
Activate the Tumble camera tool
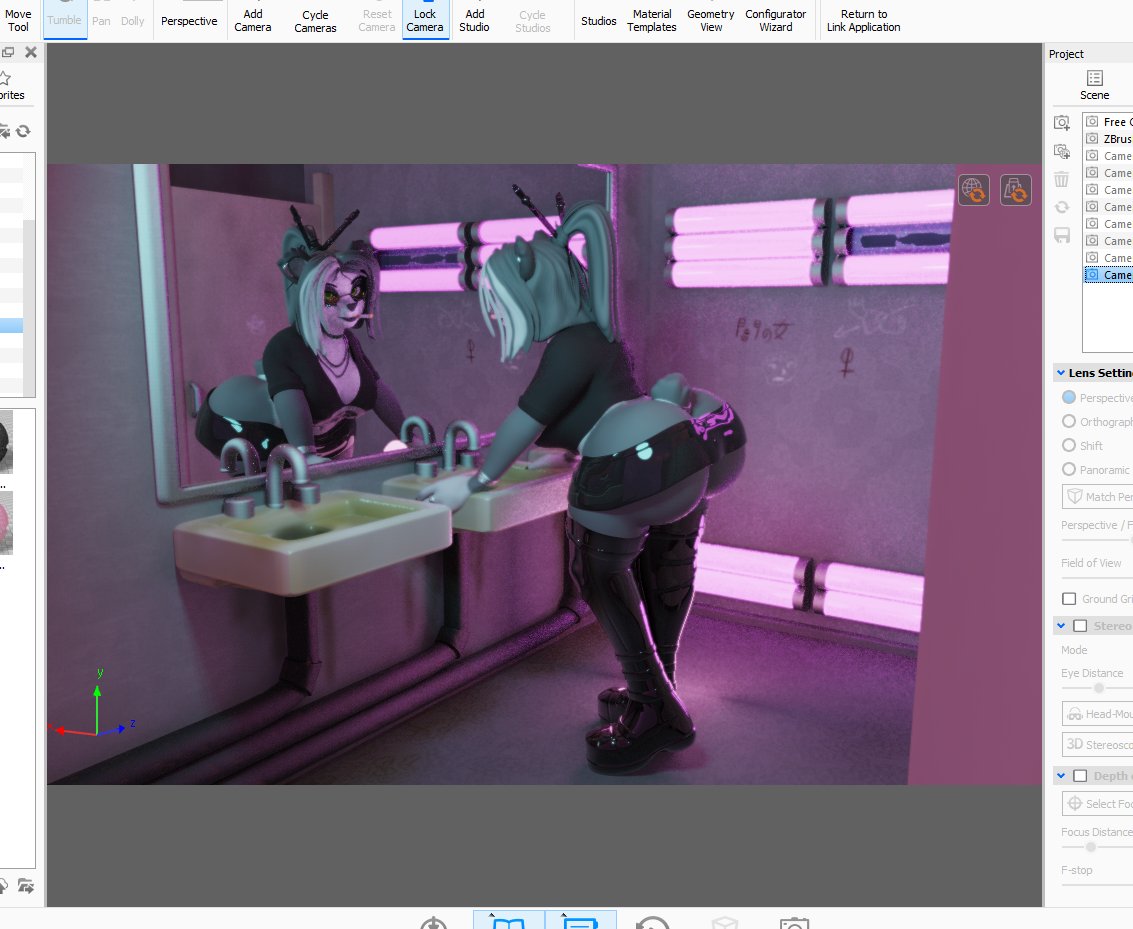point(64,19)
